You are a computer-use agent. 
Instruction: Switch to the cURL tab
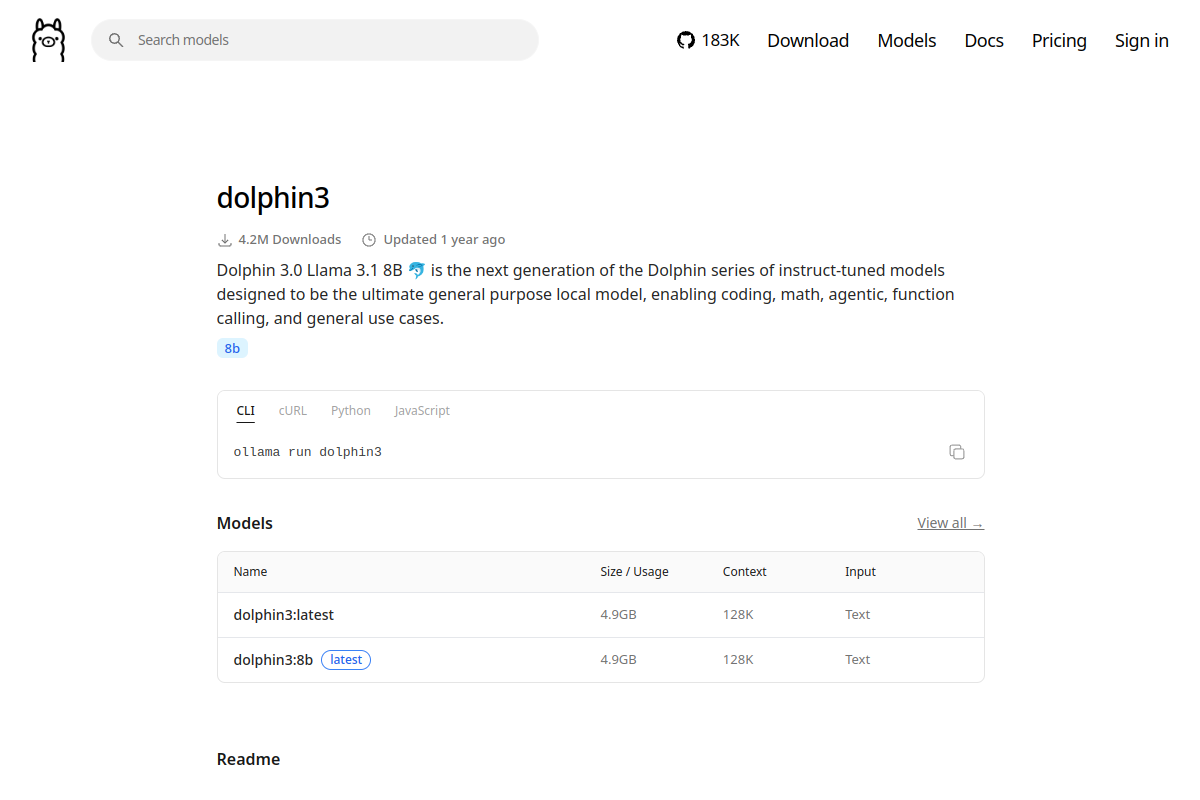293,411
